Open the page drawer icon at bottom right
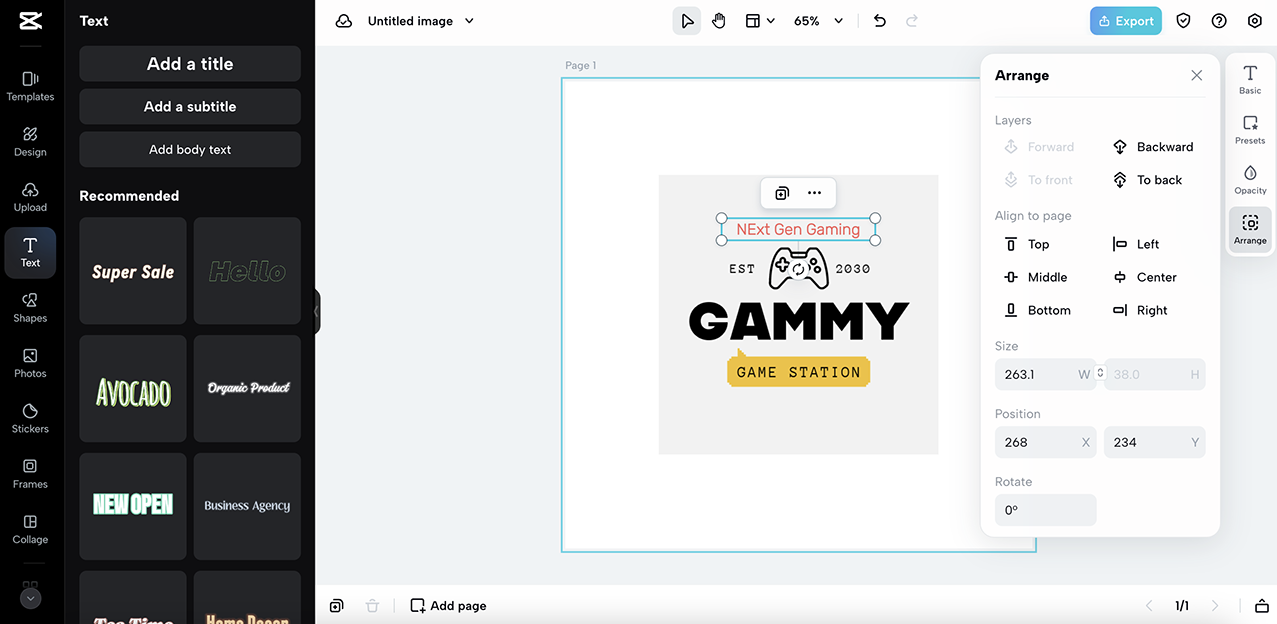The height and width of the screenshot is (624, 1277). [1262, 606]
